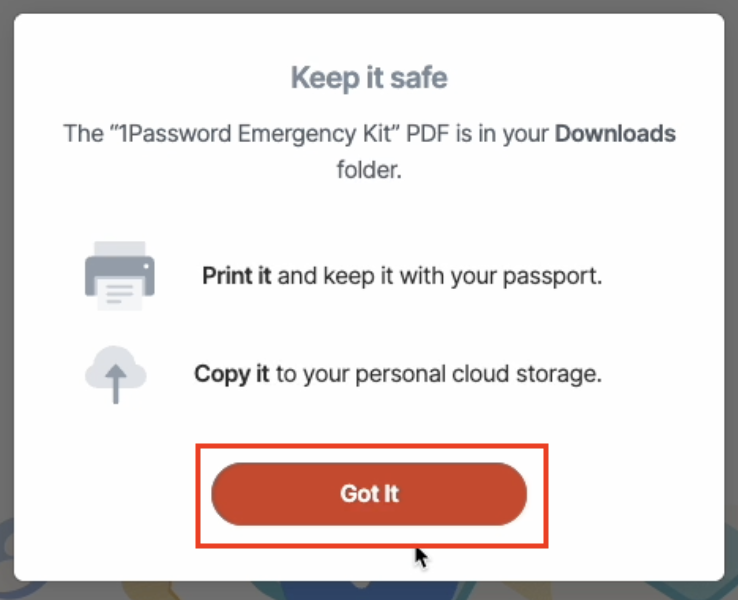
Task: Click the Got It button
Action: pos(369,494)
